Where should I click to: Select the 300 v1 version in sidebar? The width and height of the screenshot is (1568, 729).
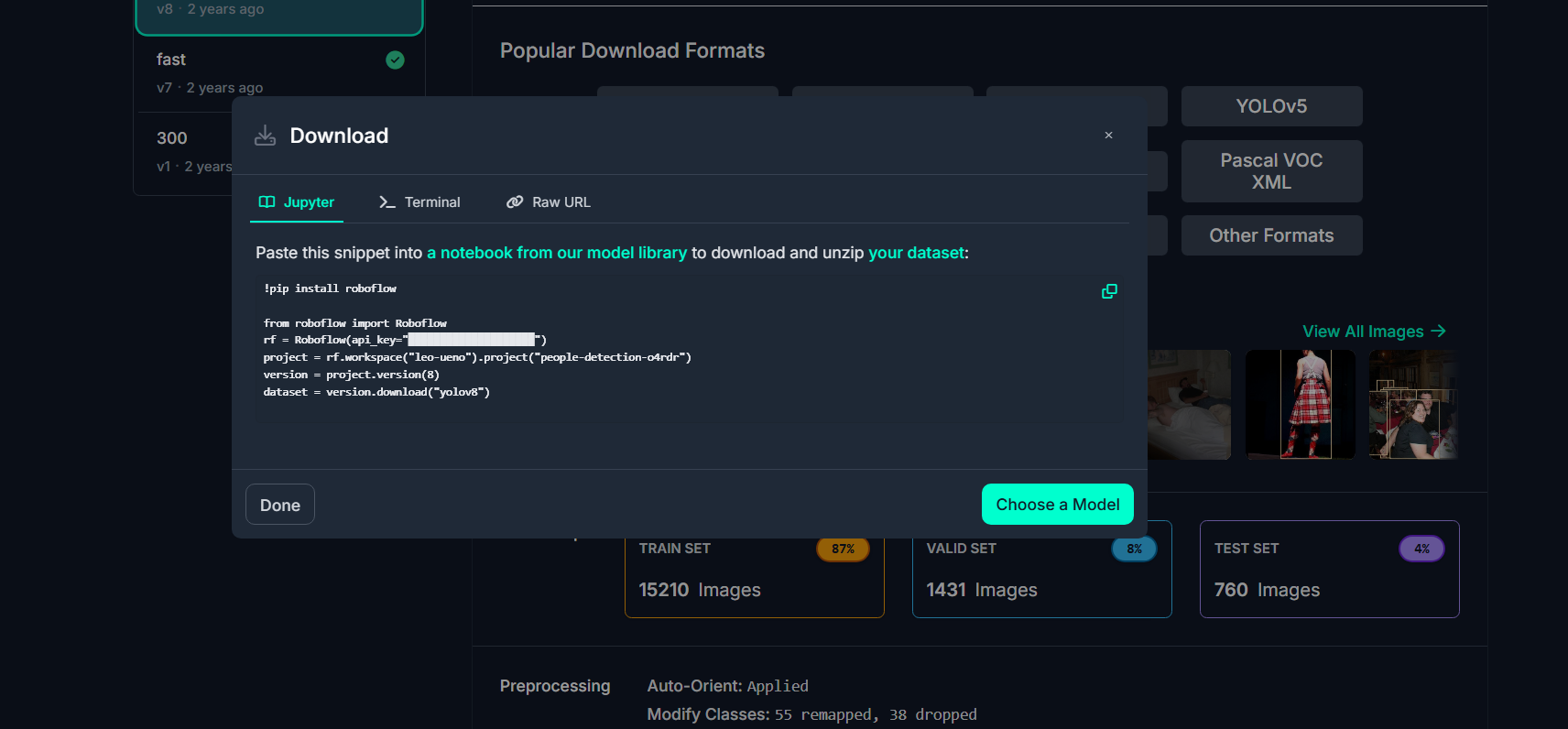(x=183, y=152)
